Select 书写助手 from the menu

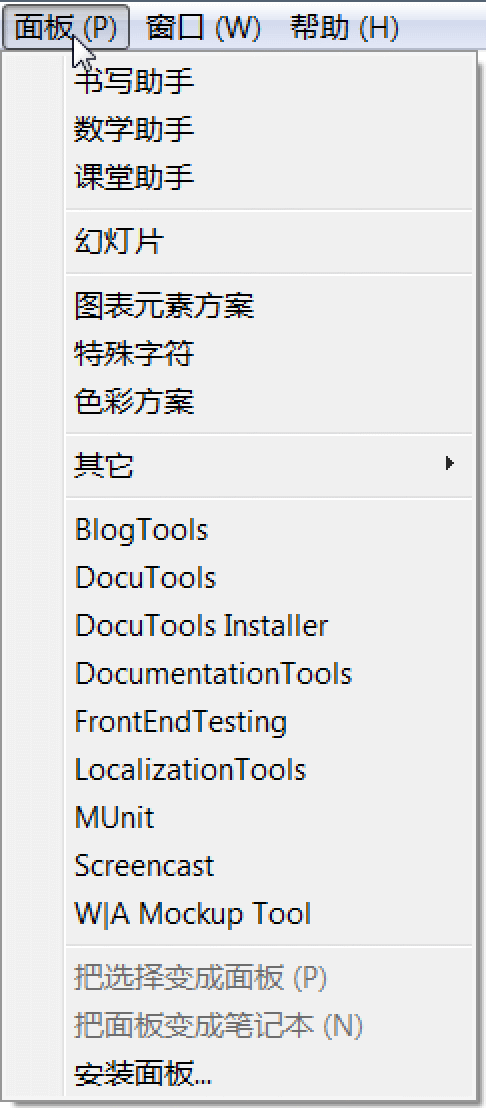tap(269, 83)
